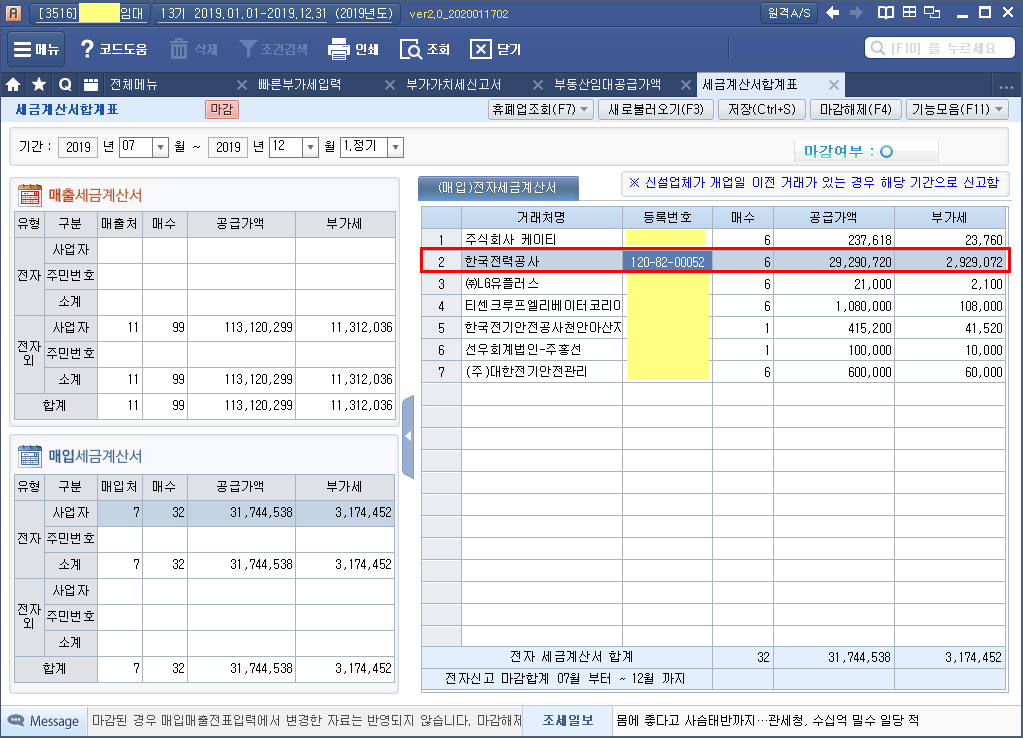Viewport: 1023px width, 738px height.
Task: Switch to 부가가치세신고서 tab
Action: (453, 85)
